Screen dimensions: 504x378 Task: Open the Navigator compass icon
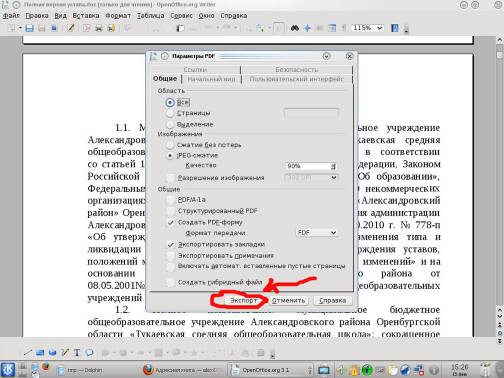307,28
